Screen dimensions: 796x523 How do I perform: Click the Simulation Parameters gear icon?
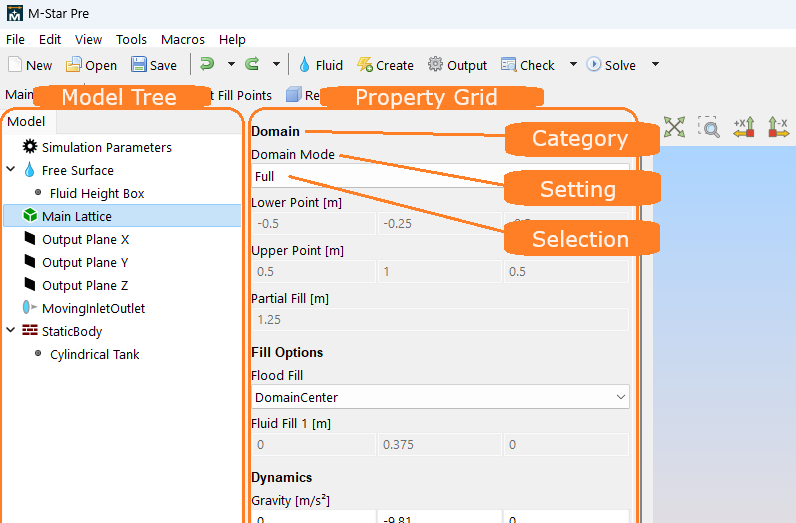pos(30,147)
